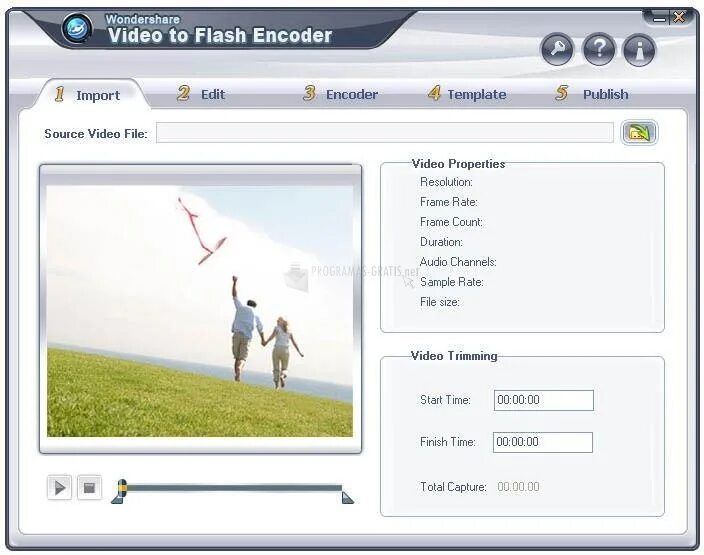Click the Frame Rate label
The image size is (704, 555).
tap(449, 202)
